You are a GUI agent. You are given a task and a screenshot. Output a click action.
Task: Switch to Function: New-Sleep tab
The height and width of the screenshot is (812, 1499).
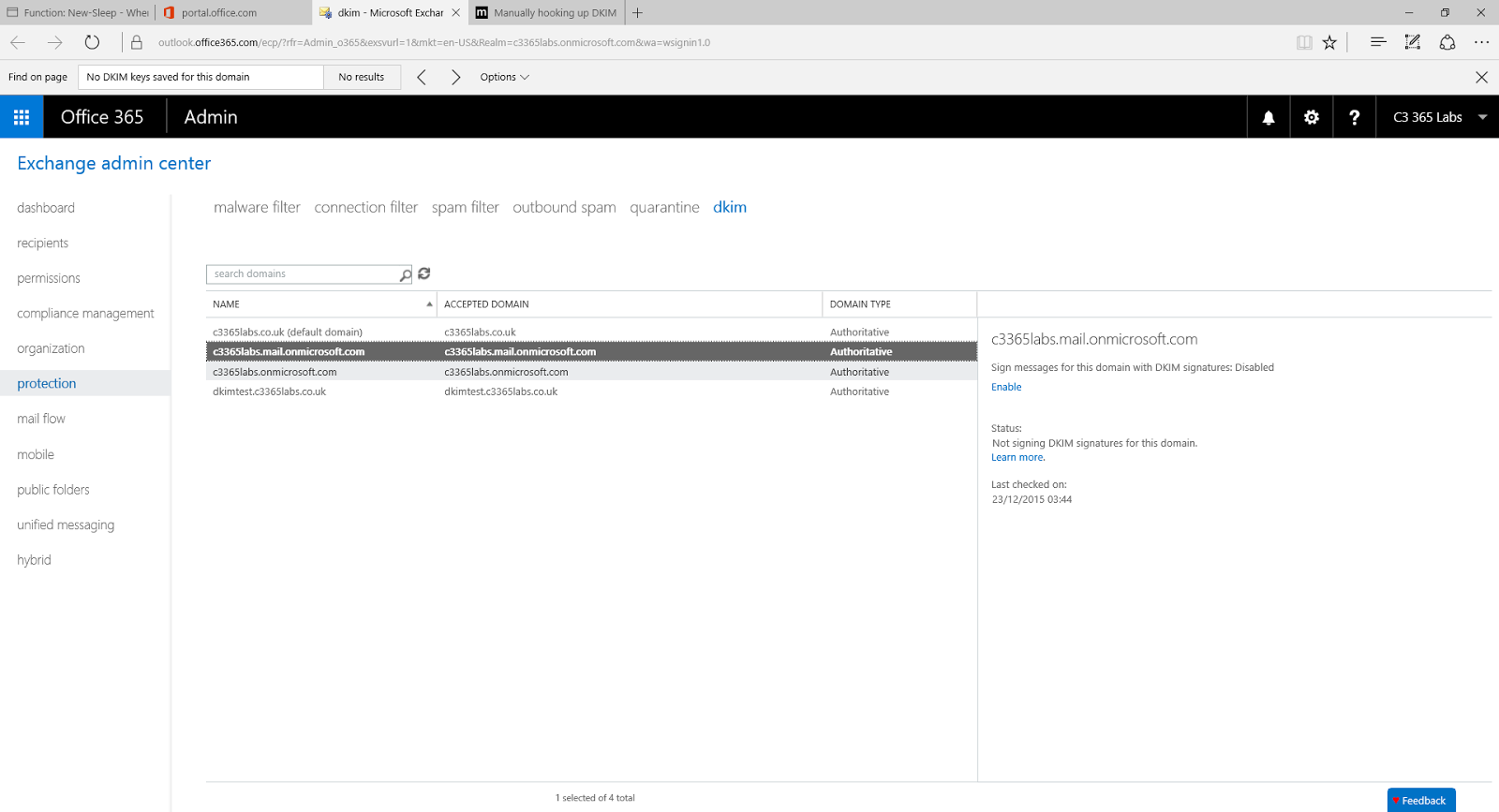point(78,13)
